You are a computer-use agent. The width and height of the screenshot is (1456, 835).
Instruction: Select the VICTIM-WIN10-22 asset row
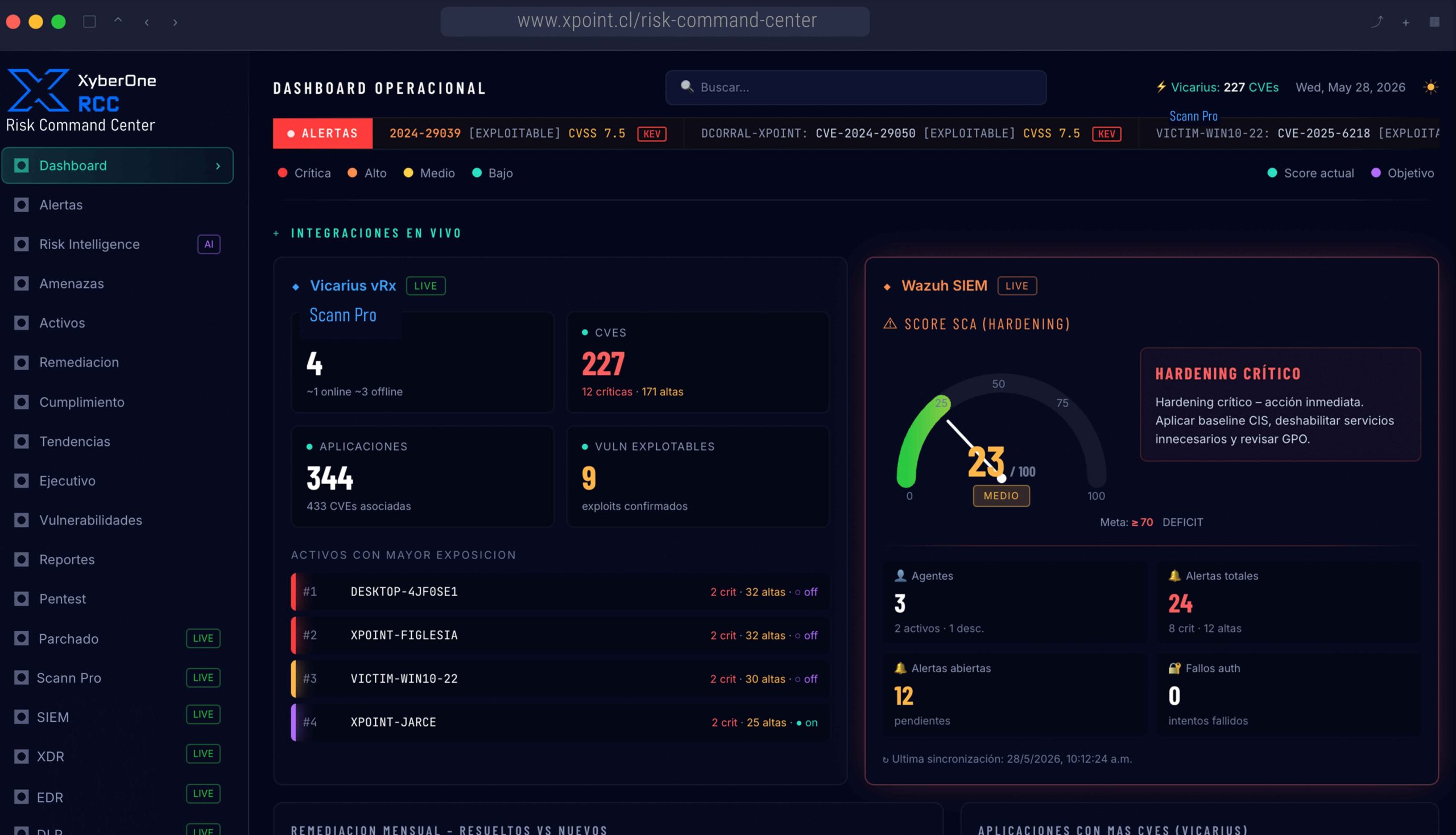point(560,679)
